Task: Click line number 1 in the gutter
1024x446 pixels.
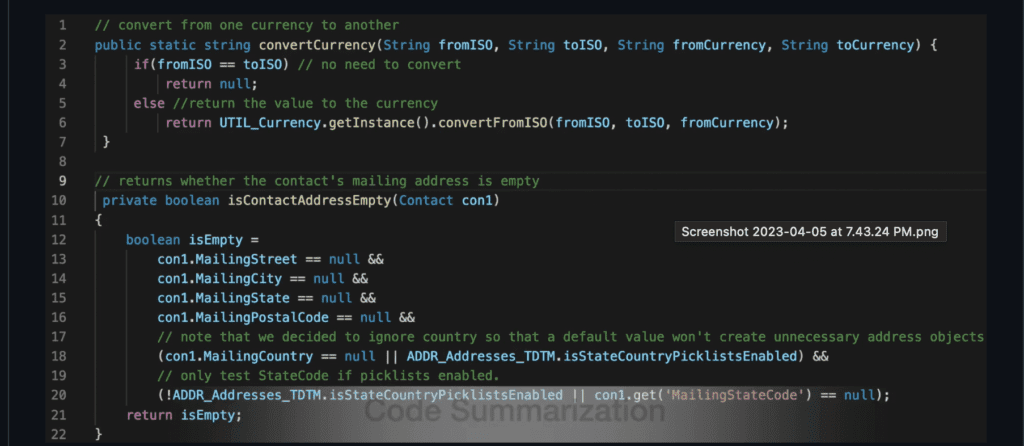Action: tap(63, 25)
